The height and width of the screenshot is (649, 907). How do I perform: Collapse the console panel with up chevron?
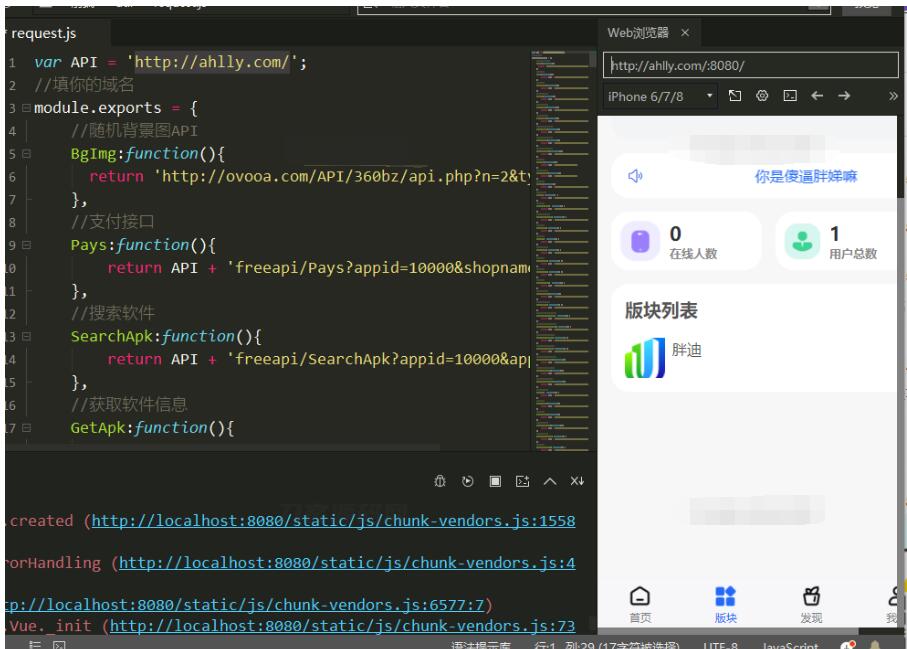(x=549, y=481)
